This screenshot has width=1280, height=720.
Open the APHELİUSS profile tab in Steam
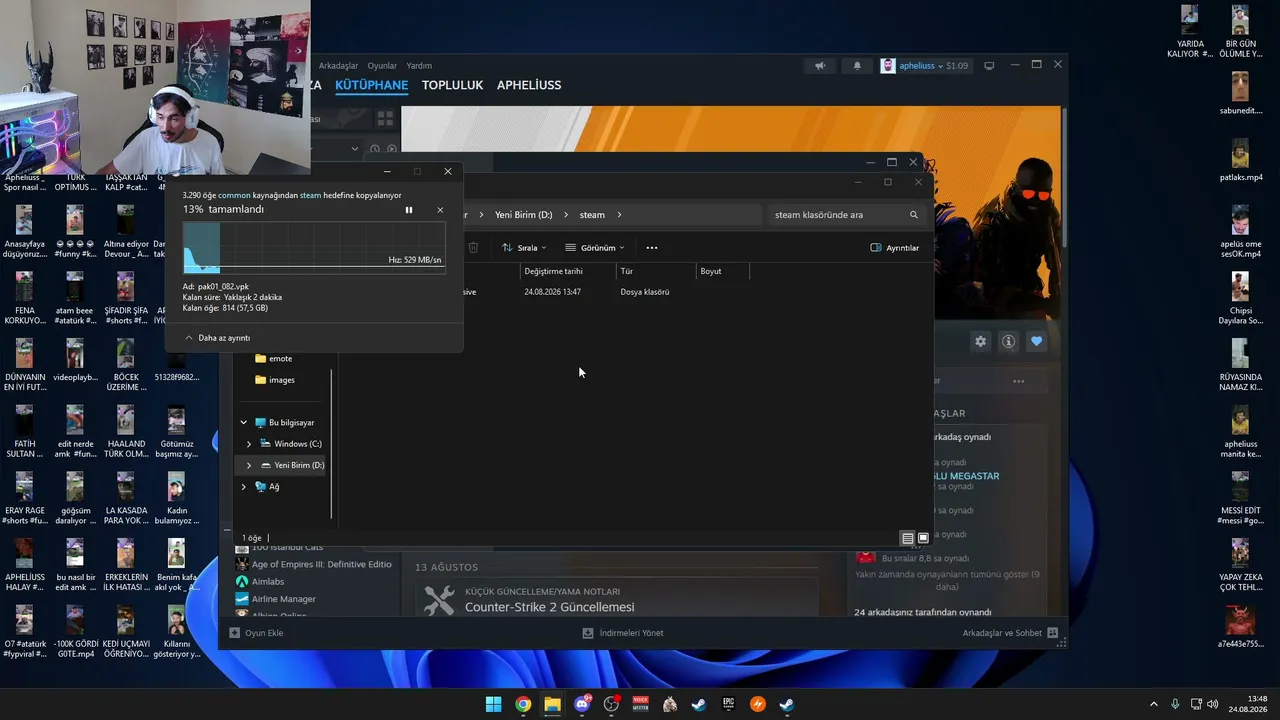pyautogui.click(x=529, y=85)
